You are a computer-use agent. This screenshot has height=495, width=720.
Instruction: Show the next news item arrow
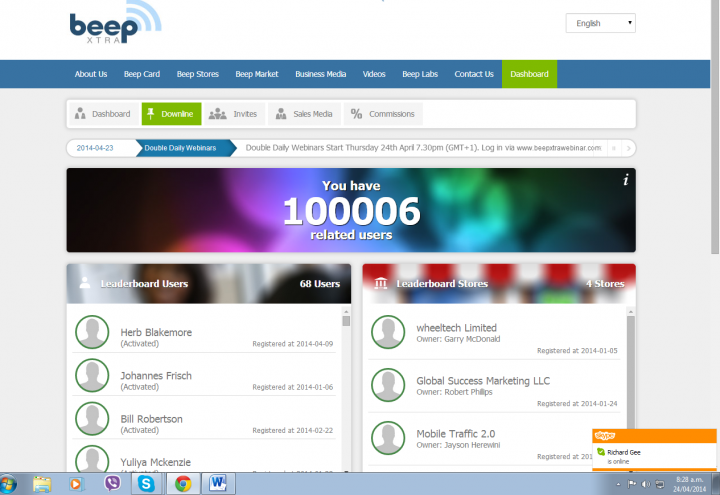pyautogui.click(x=628, y=148)
